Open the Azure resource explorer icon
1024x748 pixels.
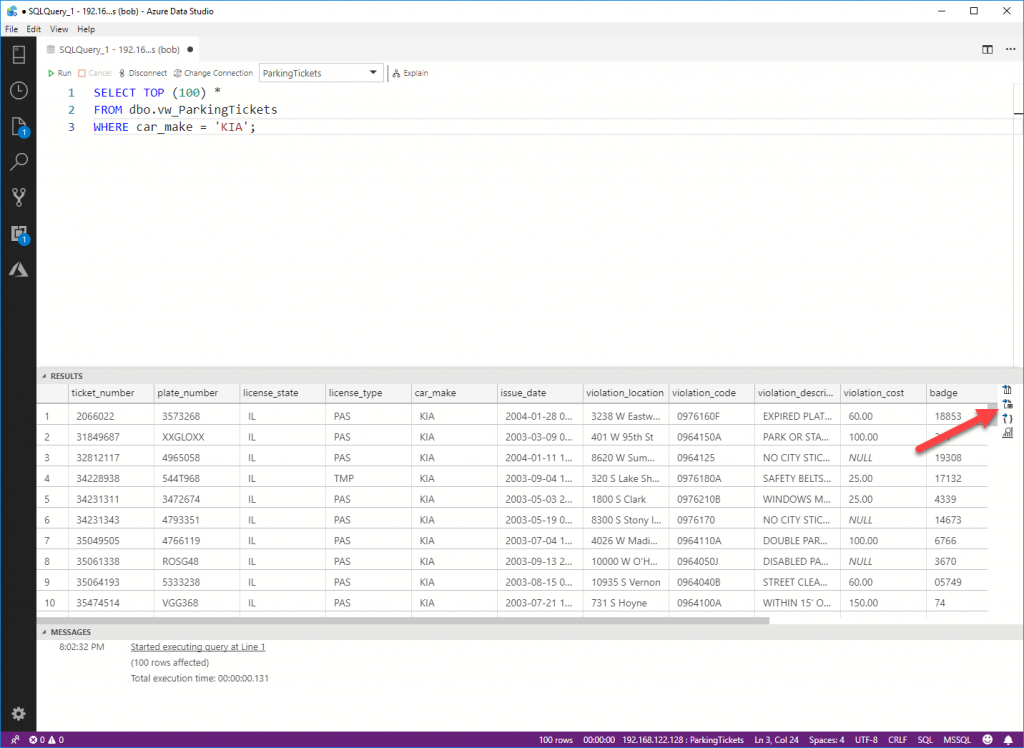pyautogui.click(x=18, y=269)
